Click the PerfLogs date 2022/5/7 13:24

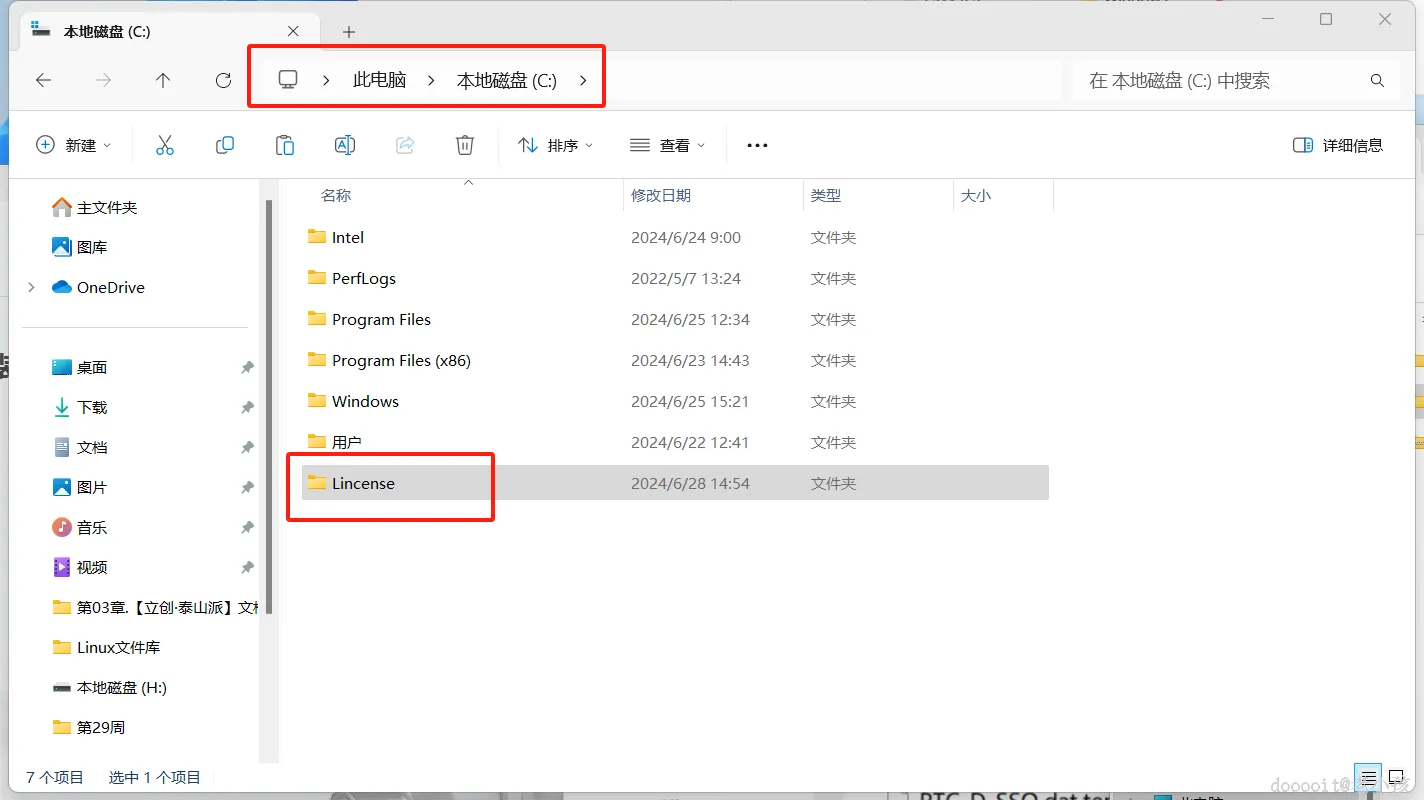click(x=686, y=278)
